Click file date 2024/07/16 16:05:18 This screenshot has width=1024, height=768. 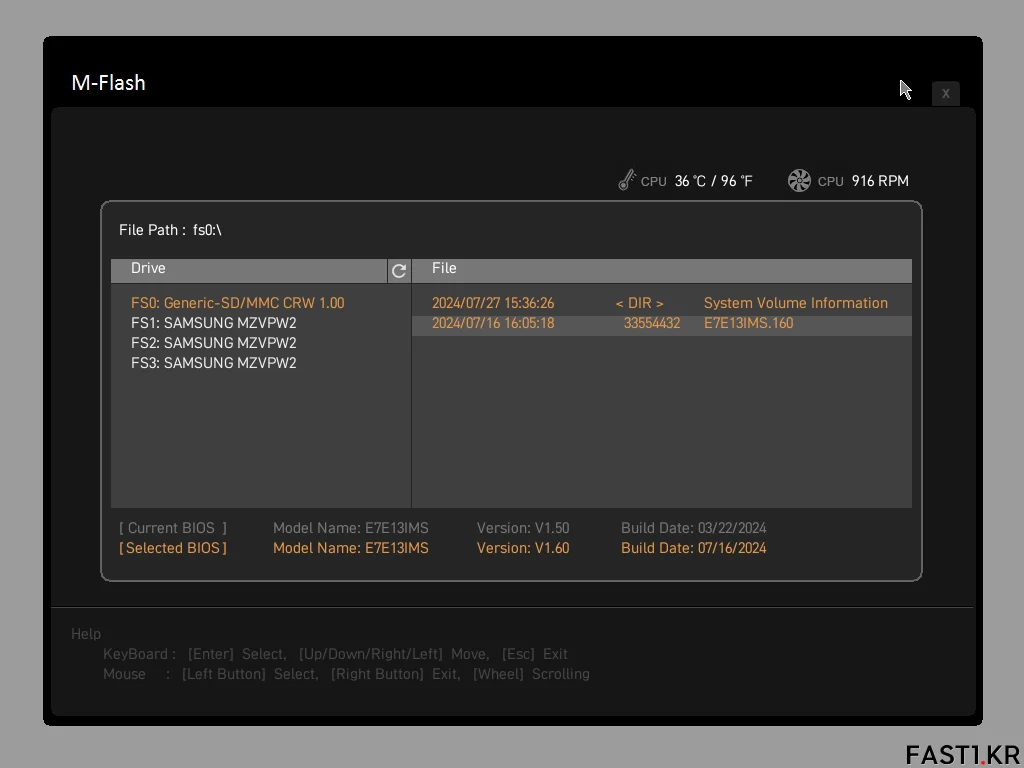493,323
